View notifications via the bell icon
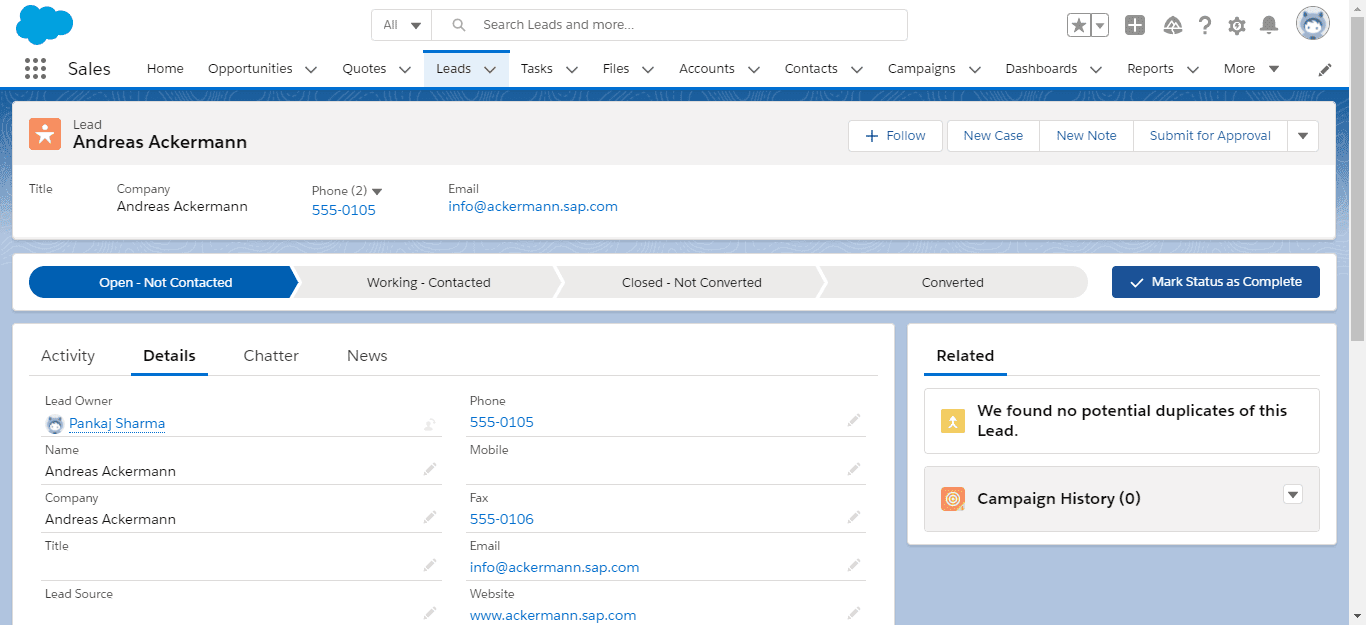The height and width of the screenshot is (625, 1366). point(1269,26)
